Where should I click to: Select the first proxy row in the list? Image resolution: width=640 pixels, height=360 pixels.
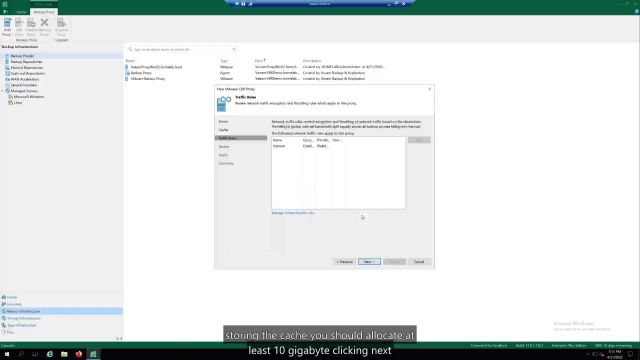[x=255, y=67]
